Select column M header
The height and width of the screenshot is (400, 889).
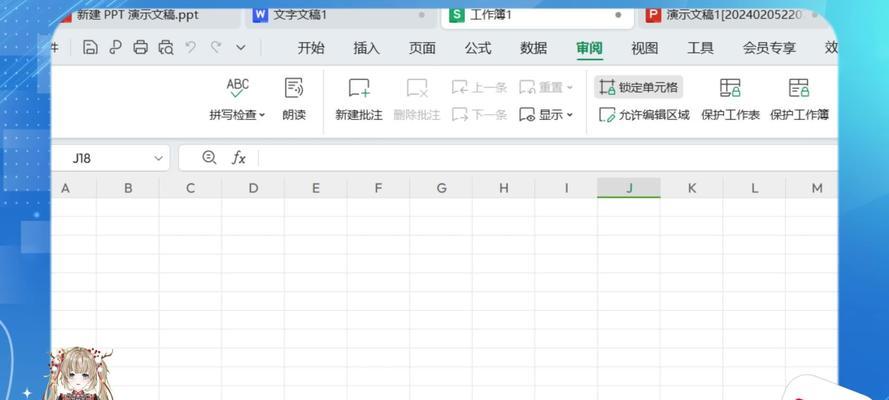click(x=812, y=188)
